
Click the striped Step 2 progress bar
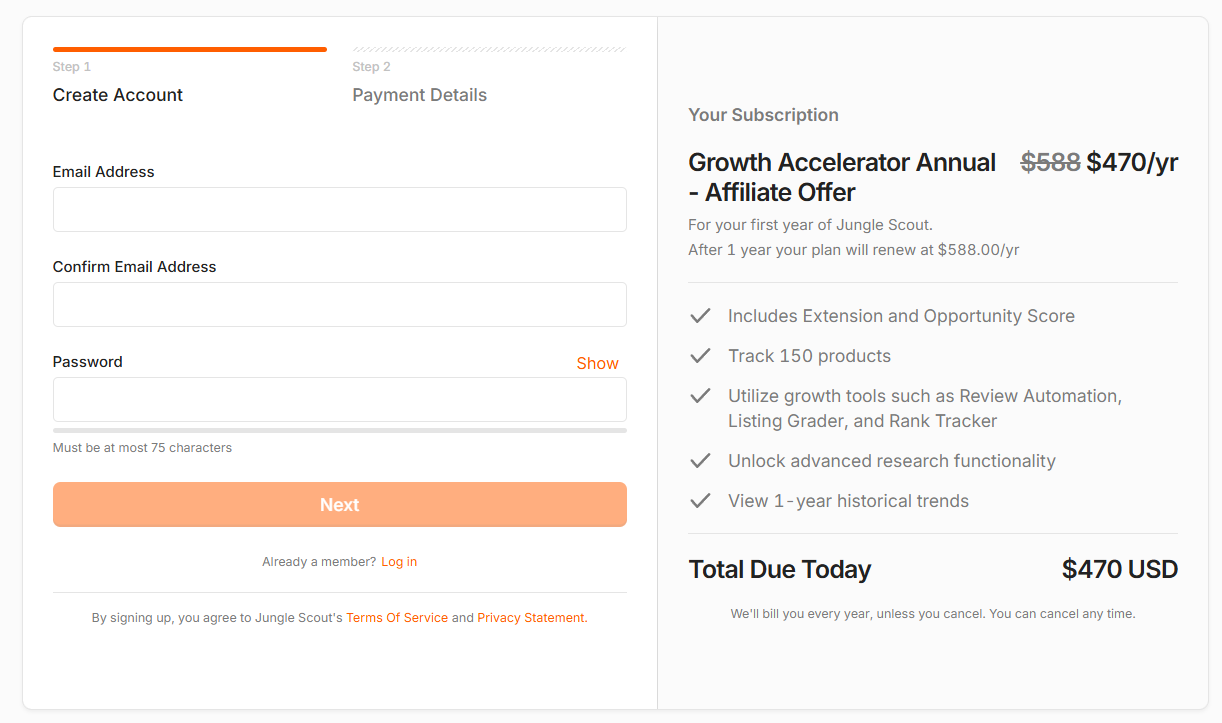(x=489, y=49)
